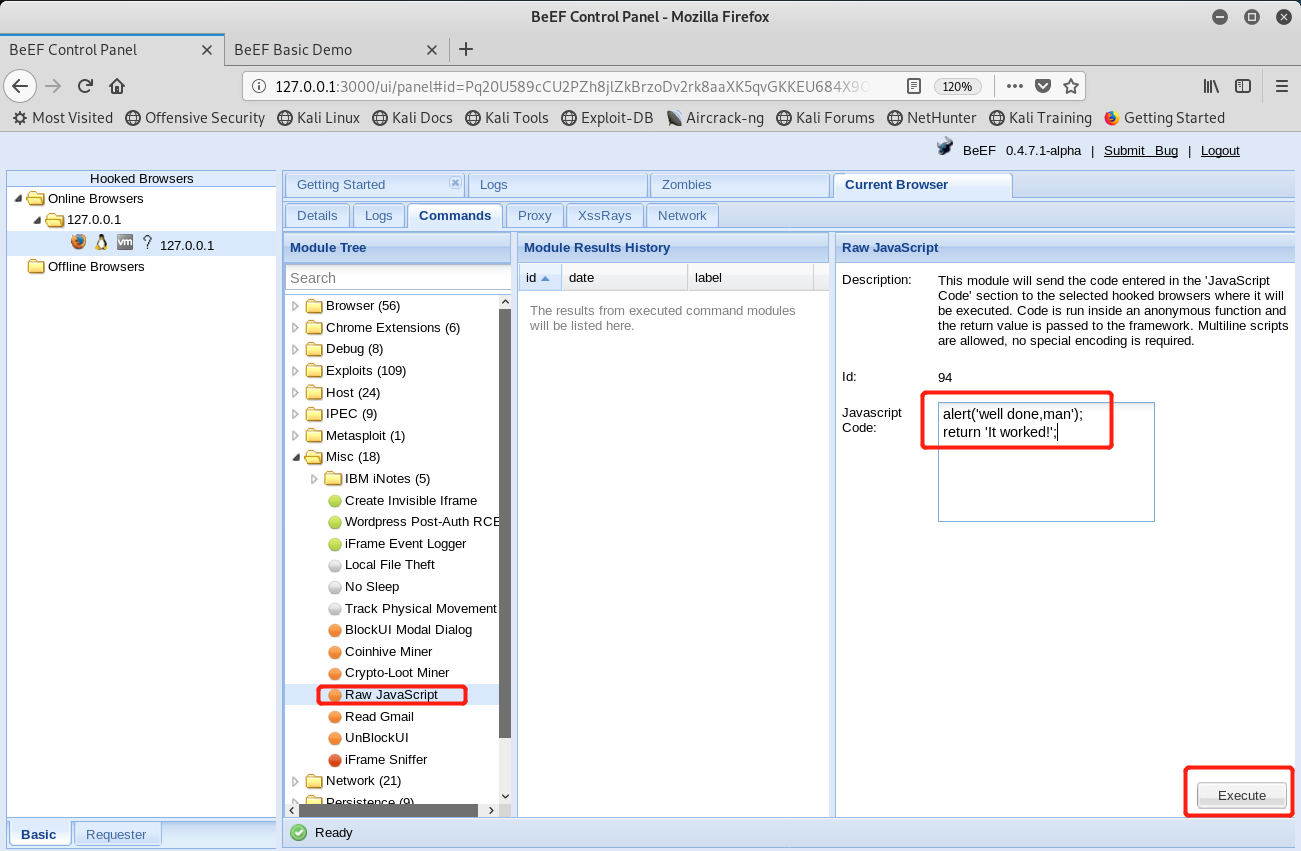Expand the Debug (8) folder

pyautogui.click(x=295, y=349)
